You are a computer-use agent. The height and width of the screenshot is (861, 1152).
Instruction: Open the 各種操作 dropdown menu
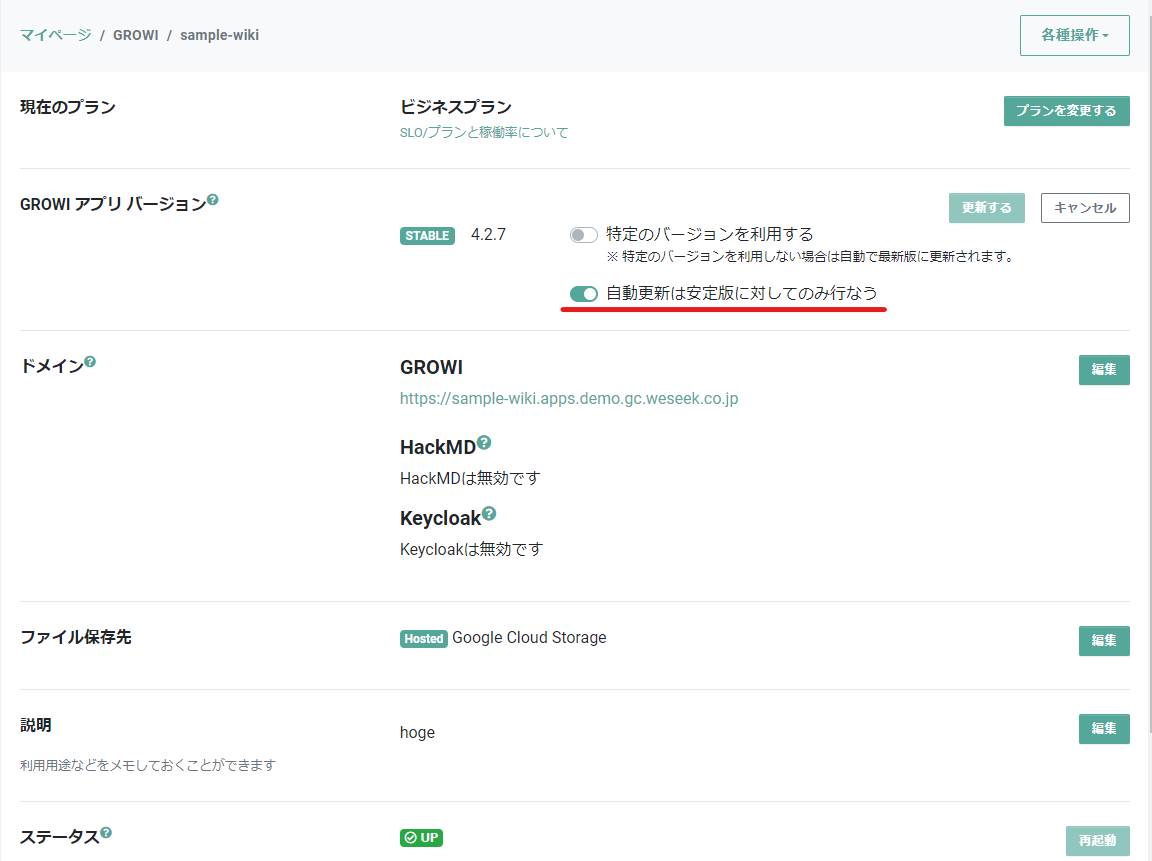1074,35
